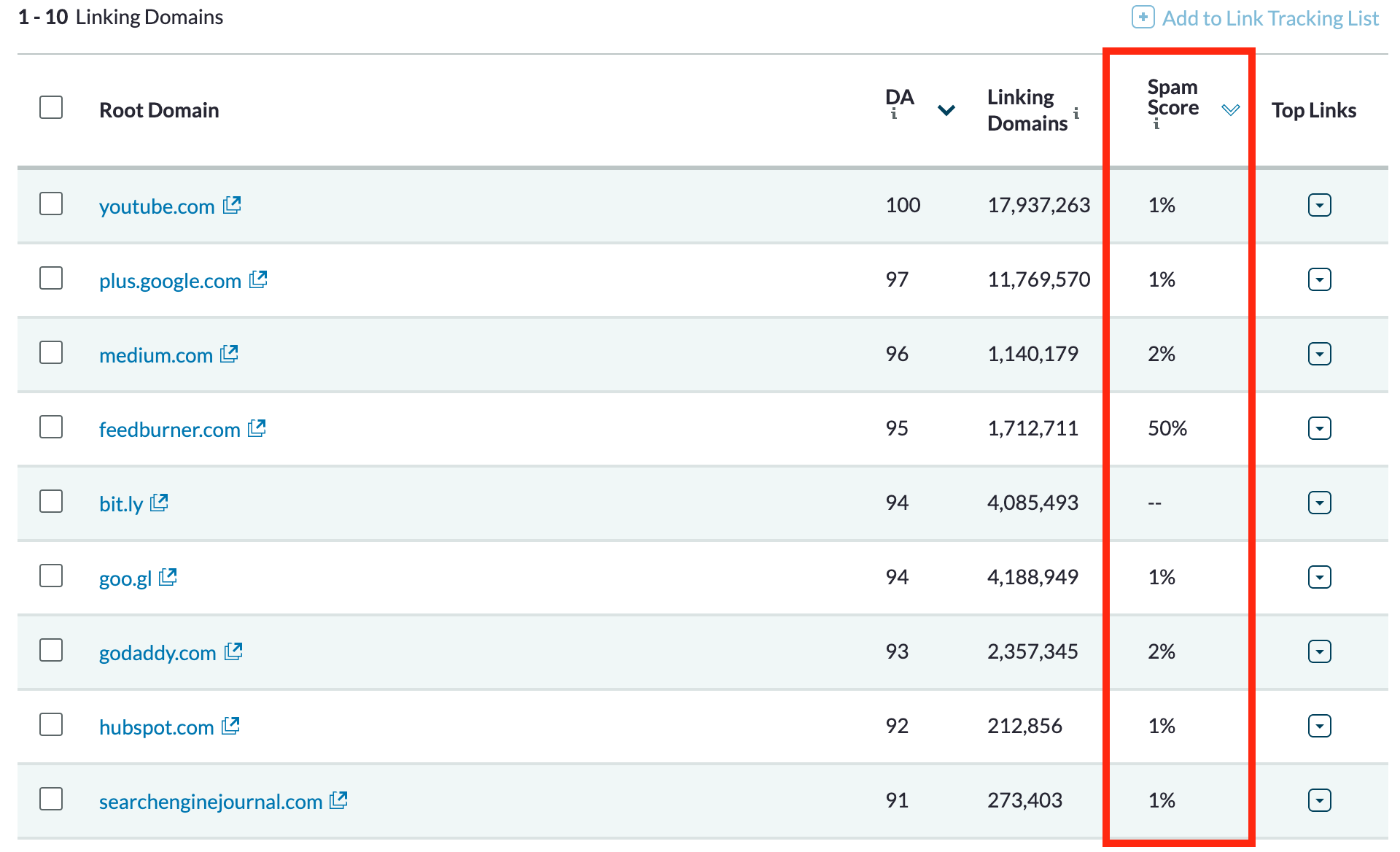Open the goo.gl domain link

coord(125,578)
